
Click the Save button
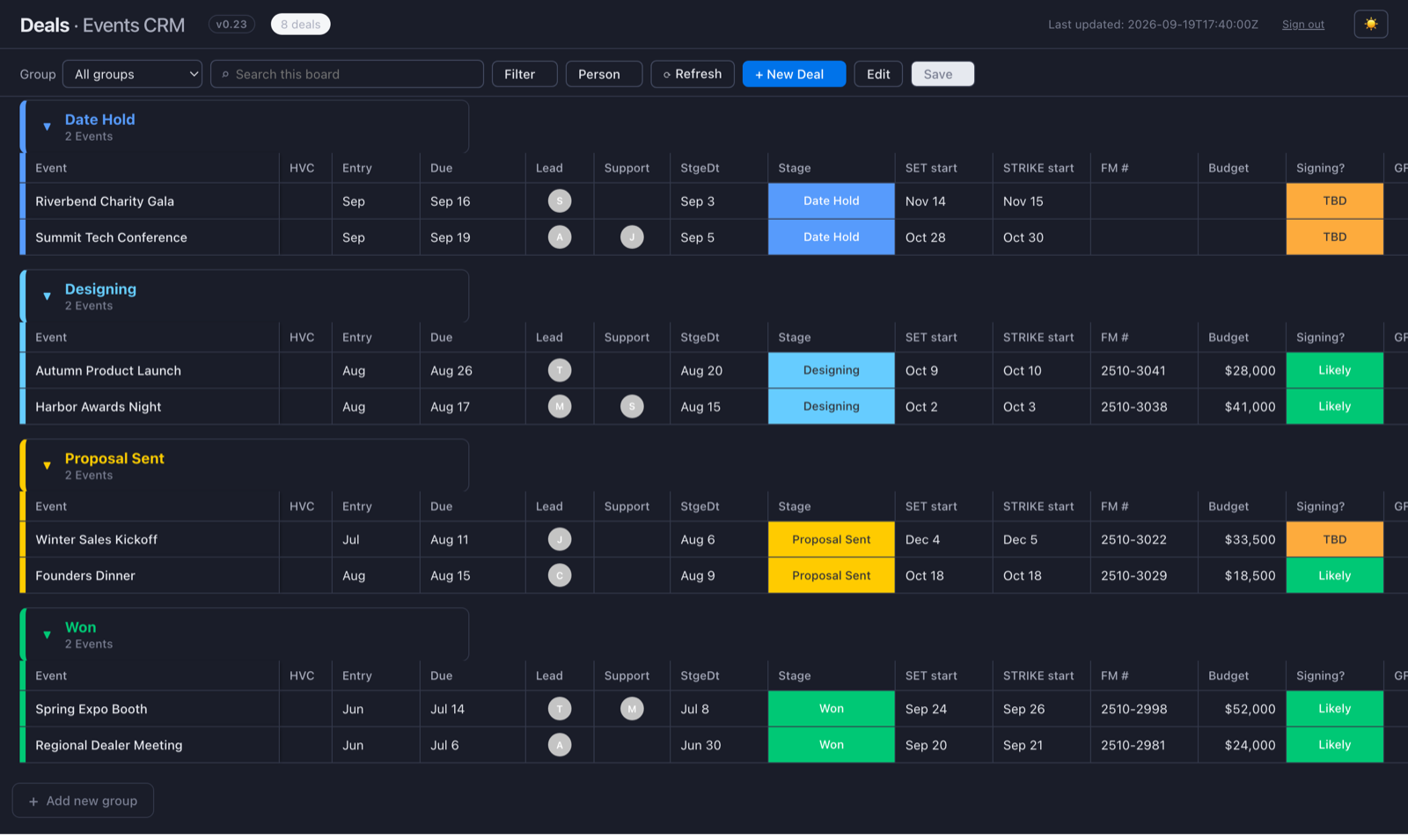pyautogui.click(x=942, y=74)
